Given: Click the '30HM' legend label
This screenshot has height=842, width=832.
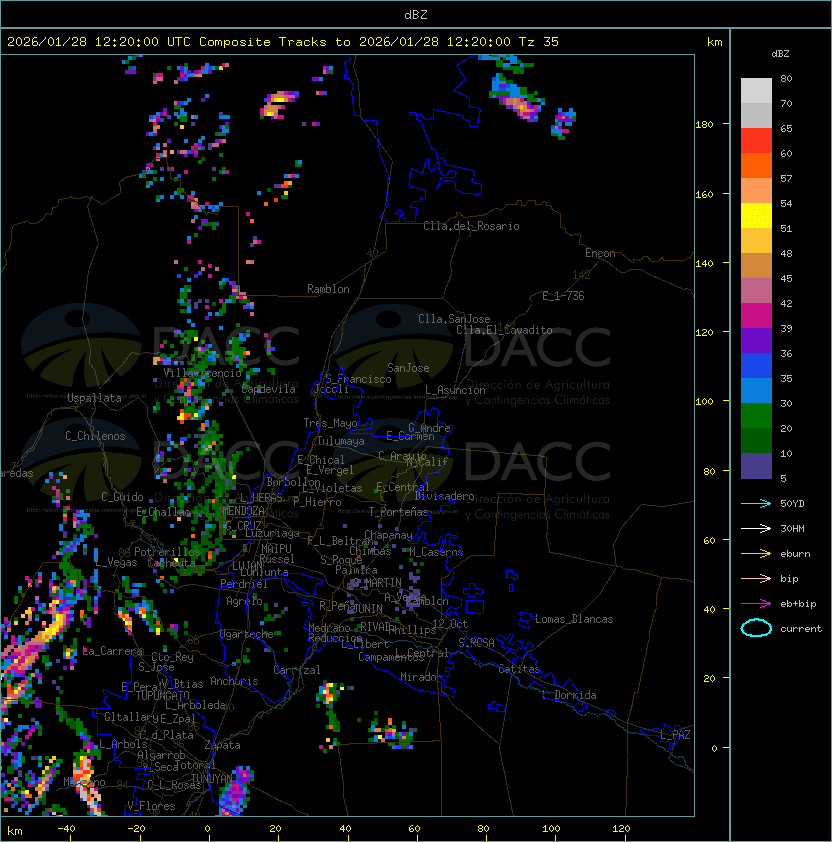Looking at the screenshot, I should coord(792,529).
